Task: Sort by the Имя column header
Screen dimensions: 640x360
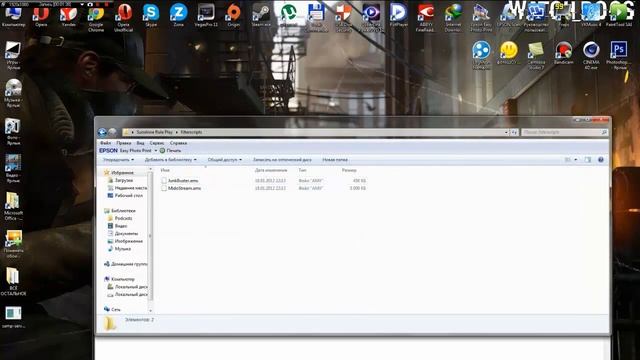Action: (x=165, y=170)
